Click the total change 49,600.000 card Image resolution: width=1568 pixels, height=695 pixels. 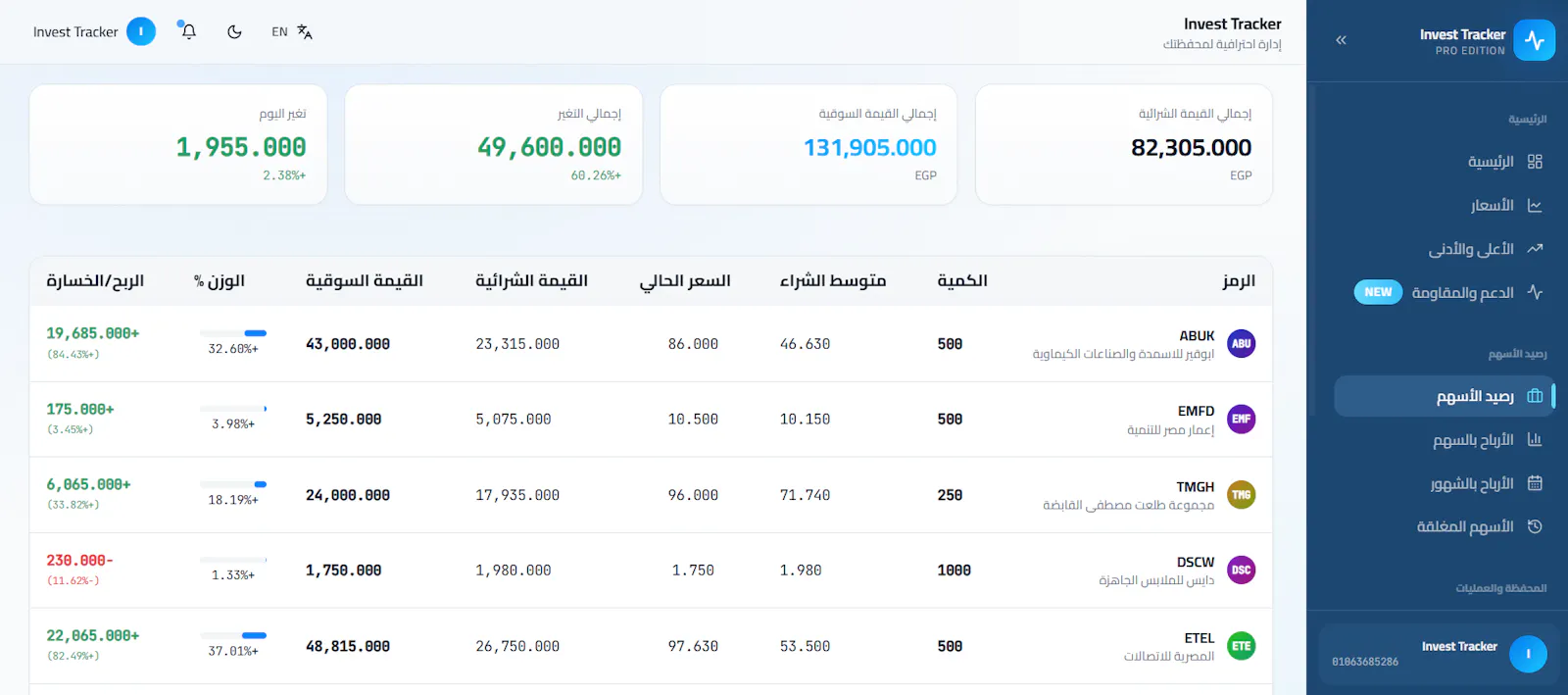click(493, 144)
